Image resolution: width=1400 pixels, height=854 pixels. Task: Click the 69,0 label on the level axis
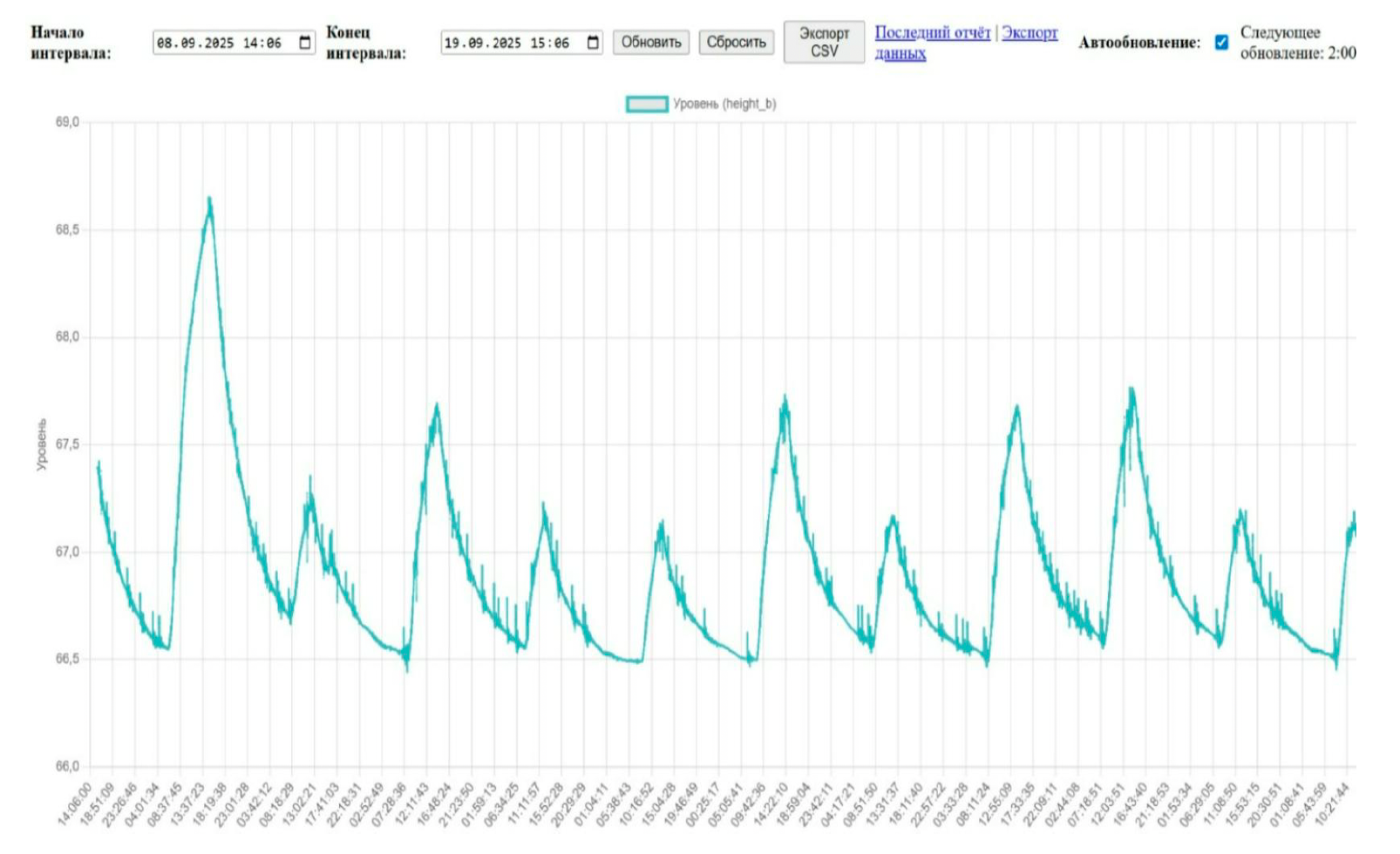click(67, 123)
